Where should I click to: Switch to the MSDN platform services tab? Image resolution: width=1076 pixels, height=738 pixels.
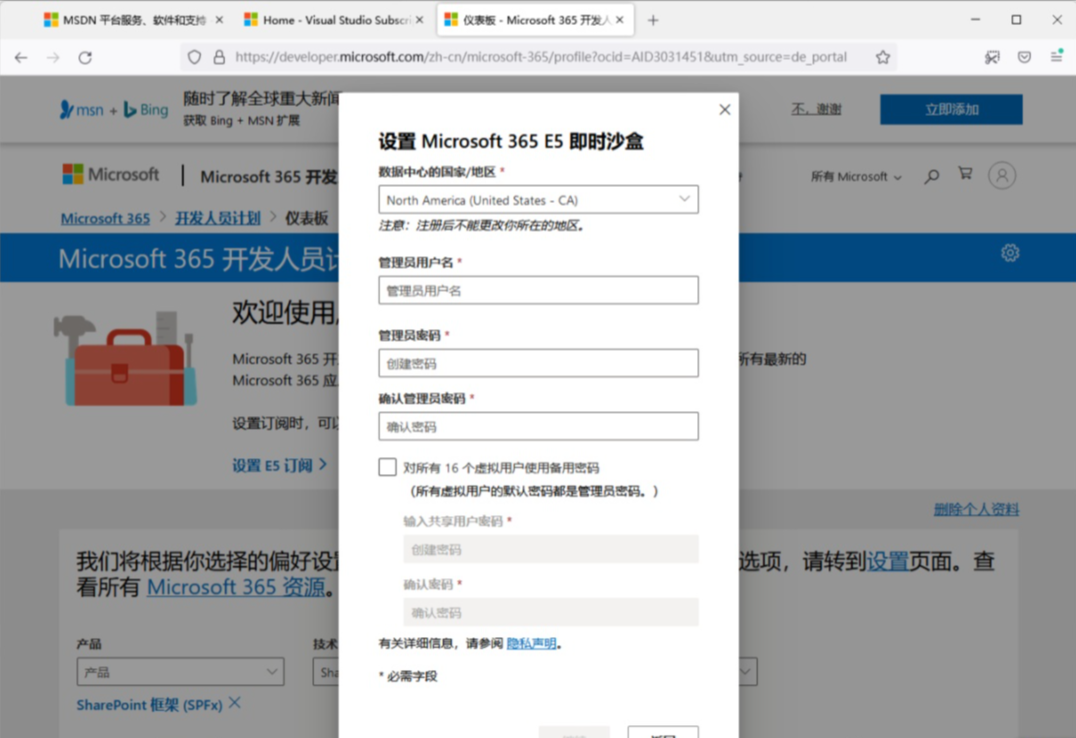tap(134, 20)
